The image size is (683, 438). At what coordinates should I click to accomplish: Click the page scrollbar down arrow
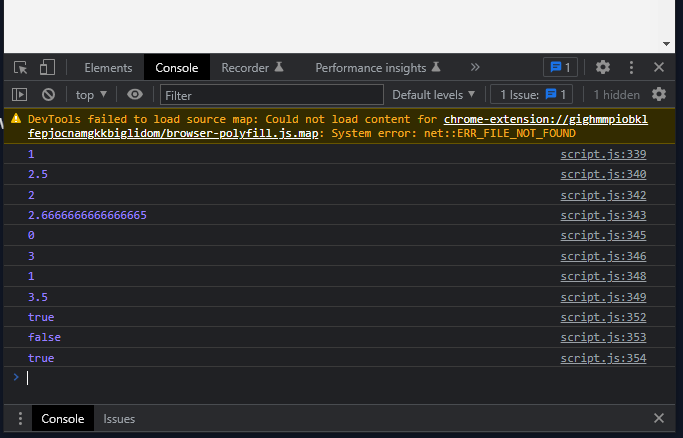pos(666,44)
